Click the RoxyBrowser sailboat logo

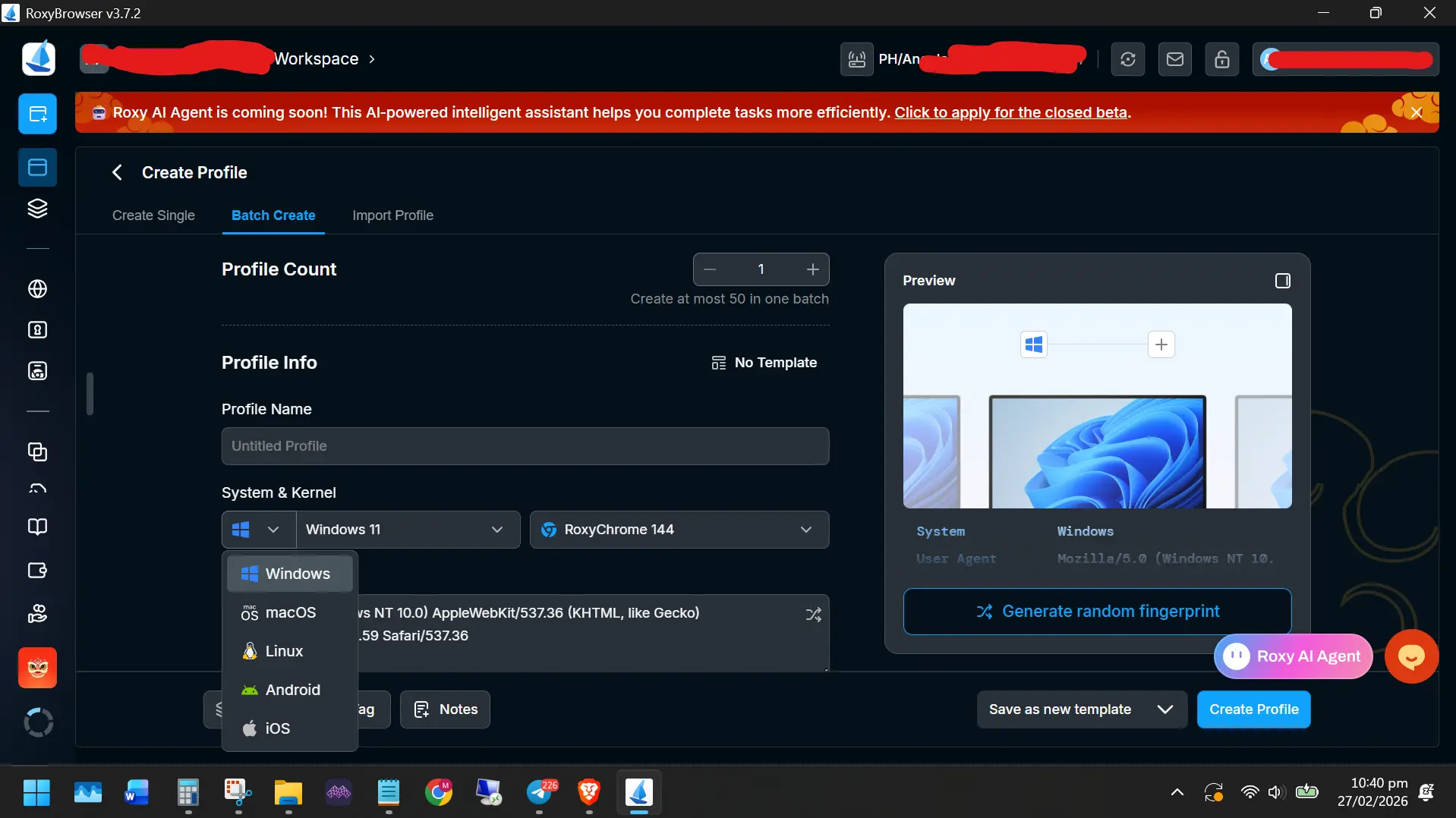38,58
